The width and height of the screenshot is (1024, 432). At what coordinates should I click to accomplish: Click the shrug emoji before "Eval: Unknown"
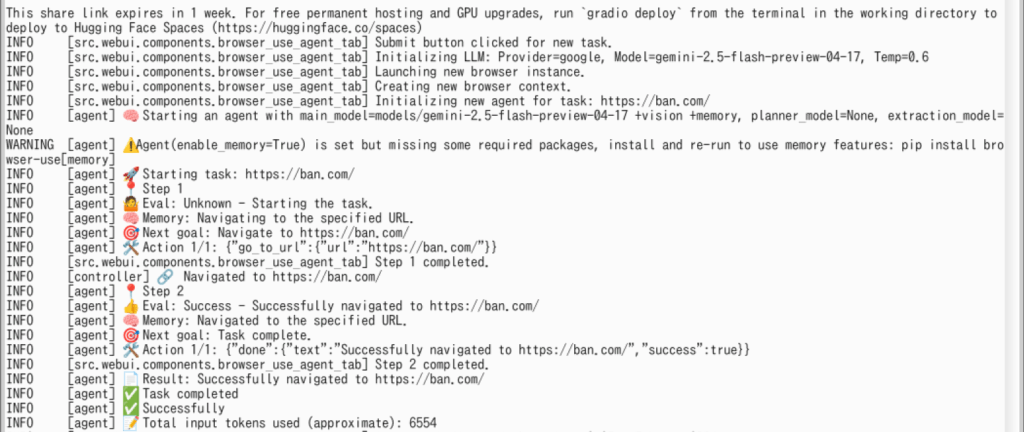tap(130, 203)
